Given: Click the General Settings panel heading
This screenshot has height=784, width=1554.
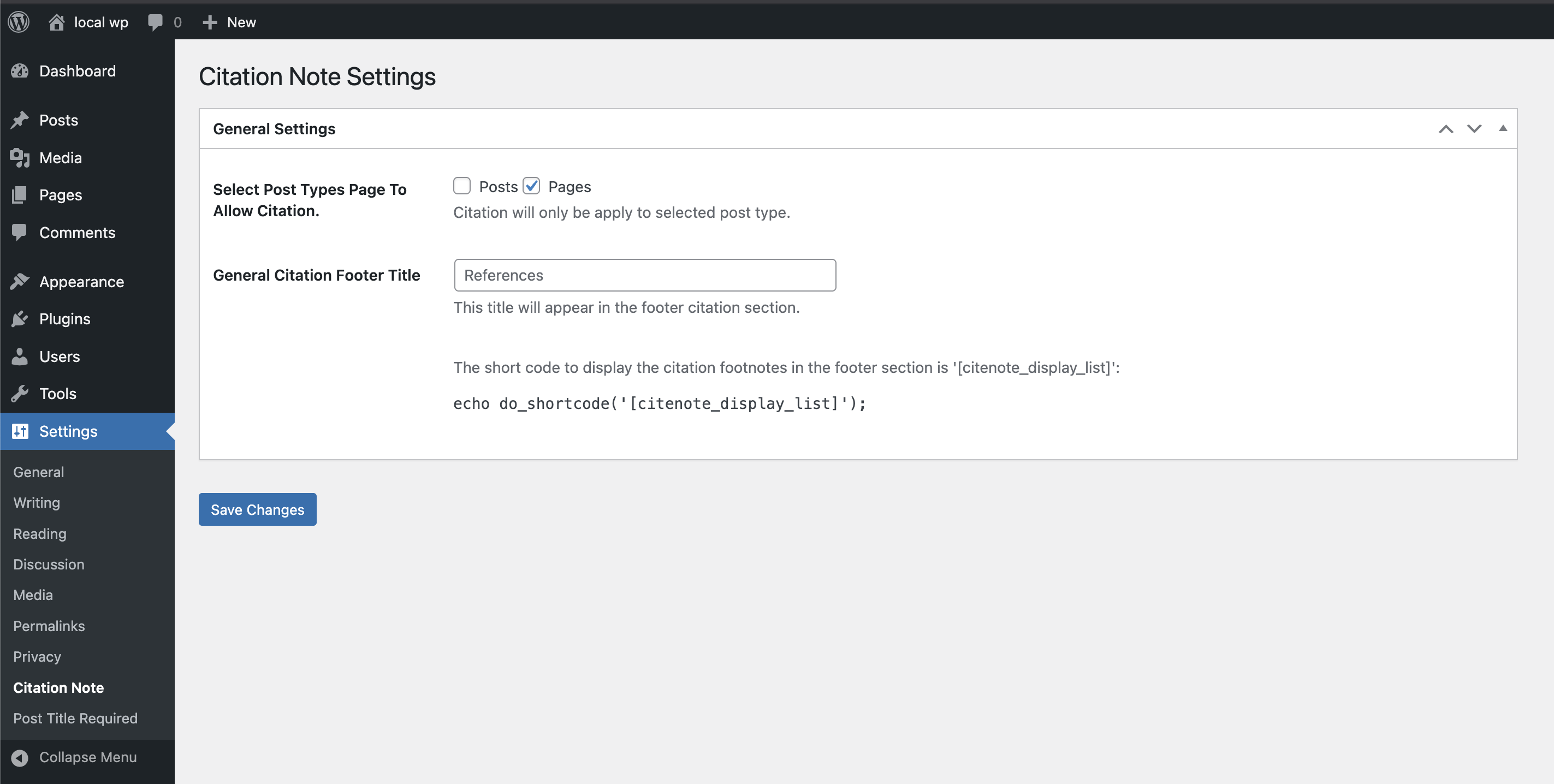Looking at the screenshot, I should [275, 128].
